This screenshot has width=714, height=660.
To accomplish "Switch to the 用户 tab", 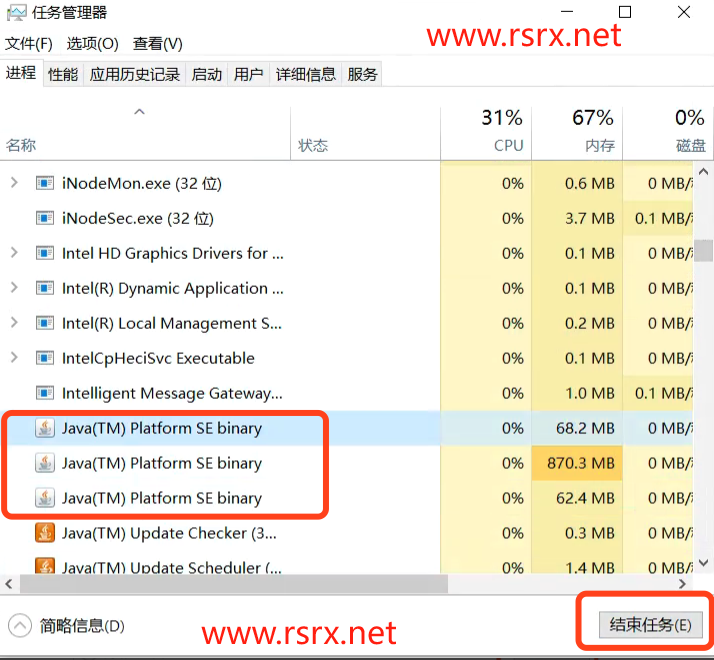I will (x=249, y=74).
